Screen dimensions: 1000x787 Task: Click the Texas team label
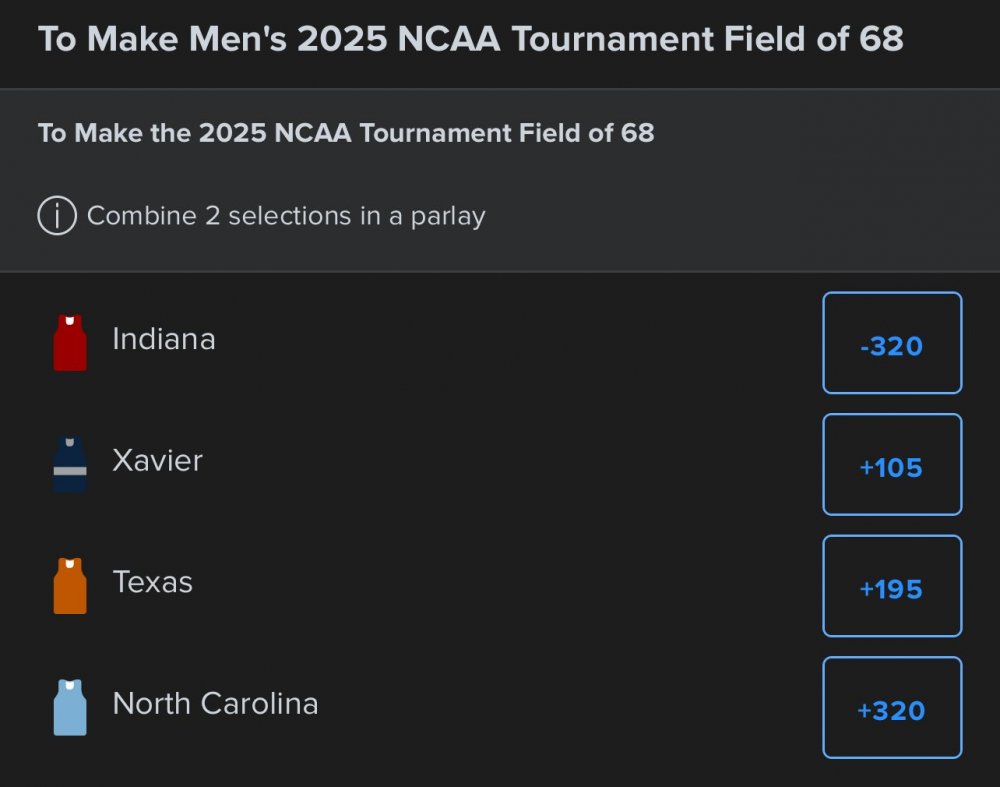click(152, 582)
